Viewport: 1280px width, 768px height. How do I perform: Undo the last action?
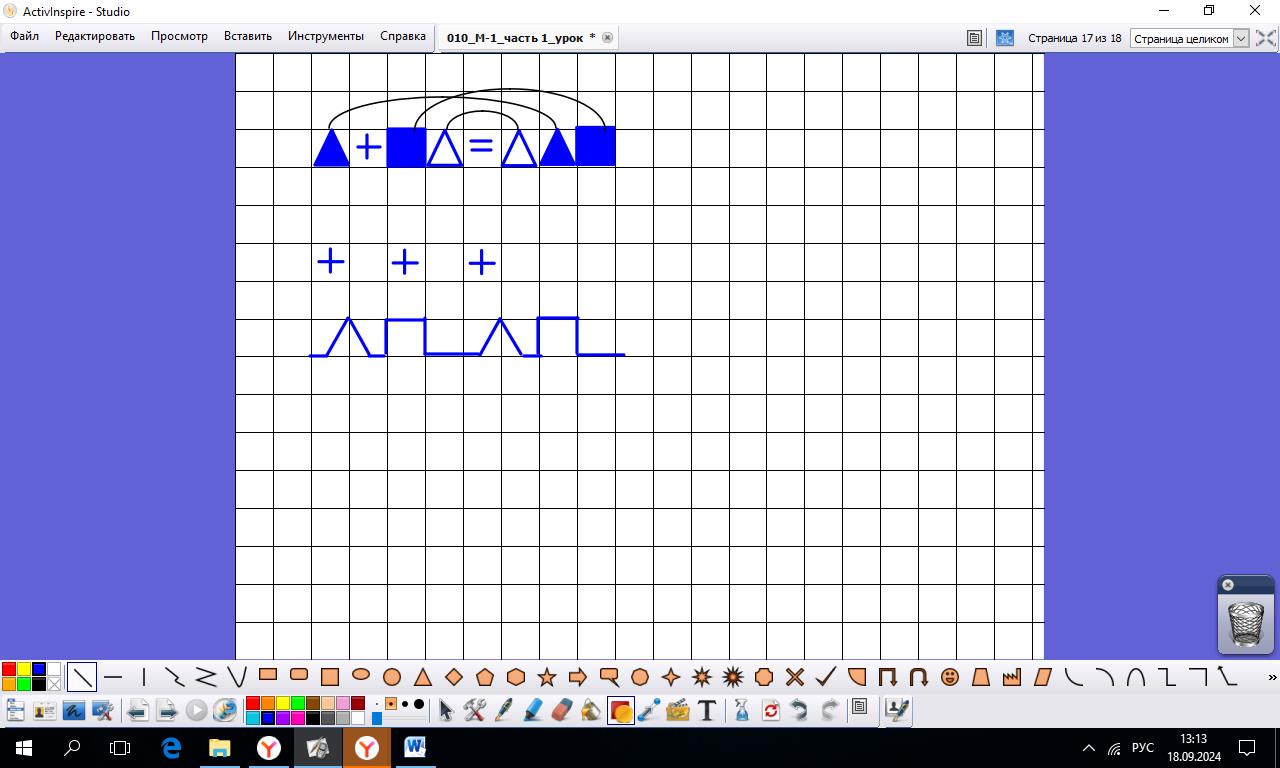pyautogui.click(x=799, y=710)
